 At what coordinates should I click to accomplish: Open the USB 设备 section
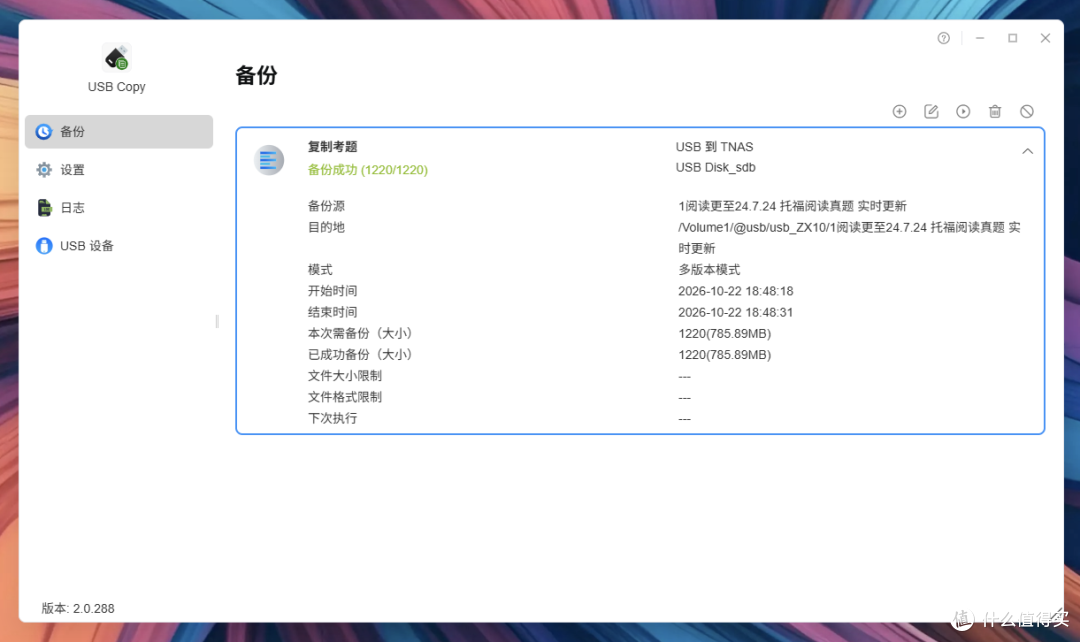118,246
